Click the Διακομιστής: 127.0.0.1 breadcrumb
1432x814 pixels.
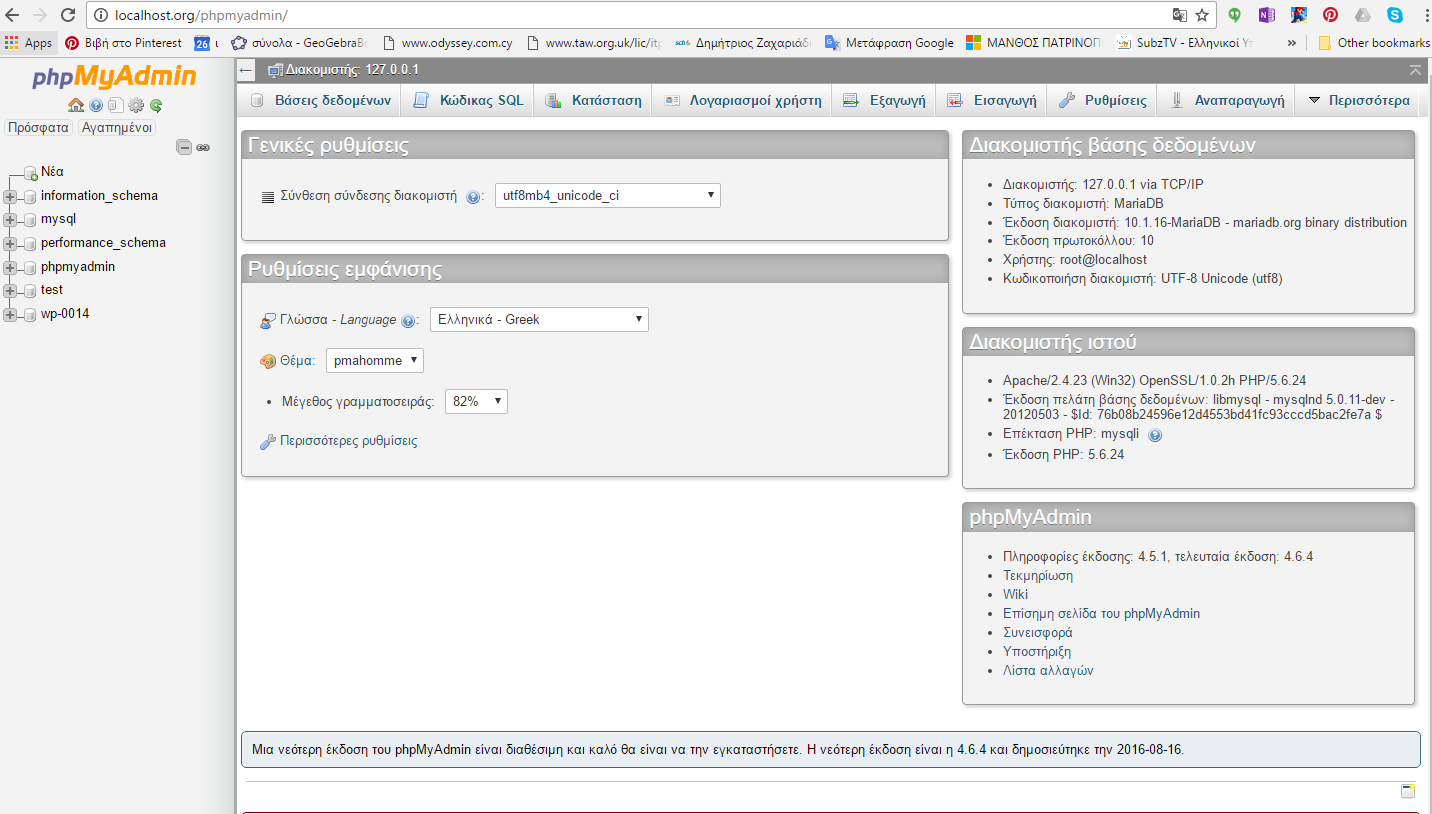point(352,70)
